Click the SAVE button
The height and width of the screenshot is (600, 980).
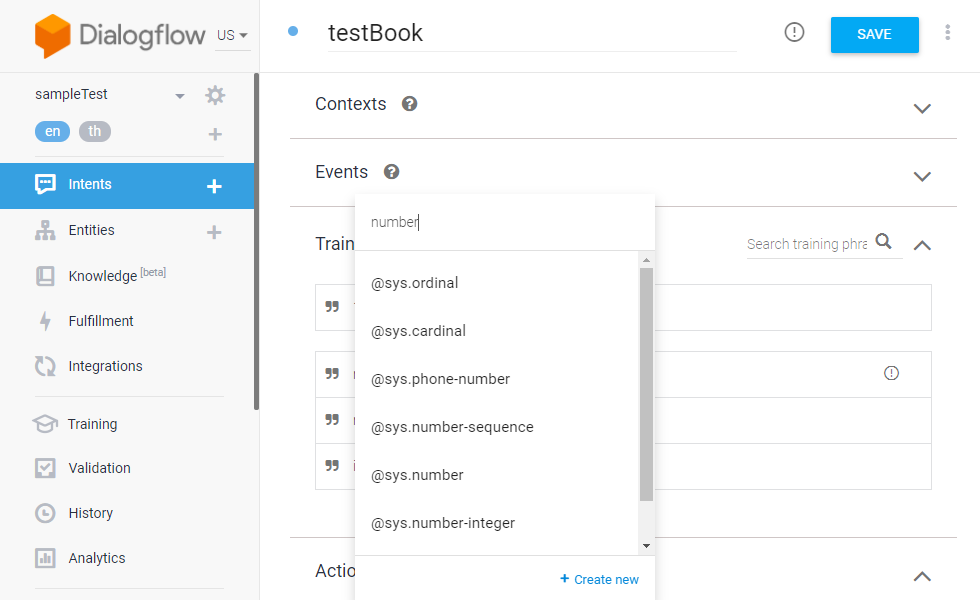point(874,35)
